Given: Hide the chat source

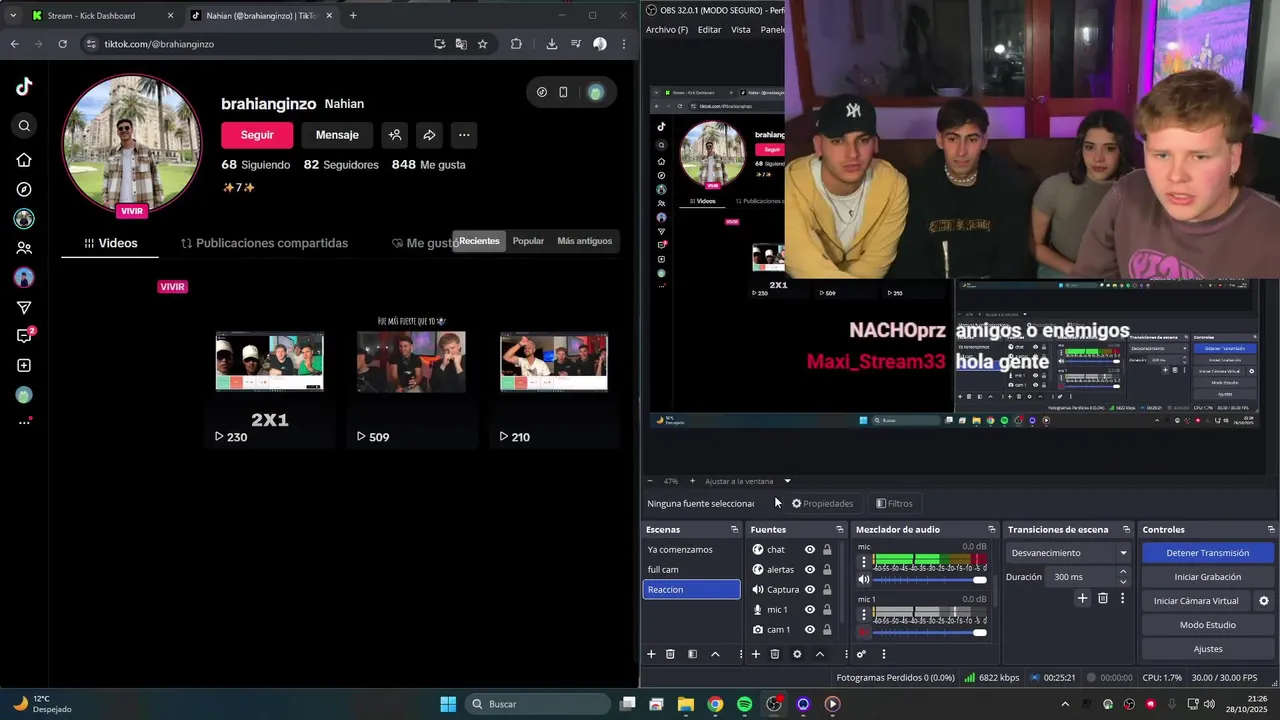Looking at the screenshot, I should point(810,550).
